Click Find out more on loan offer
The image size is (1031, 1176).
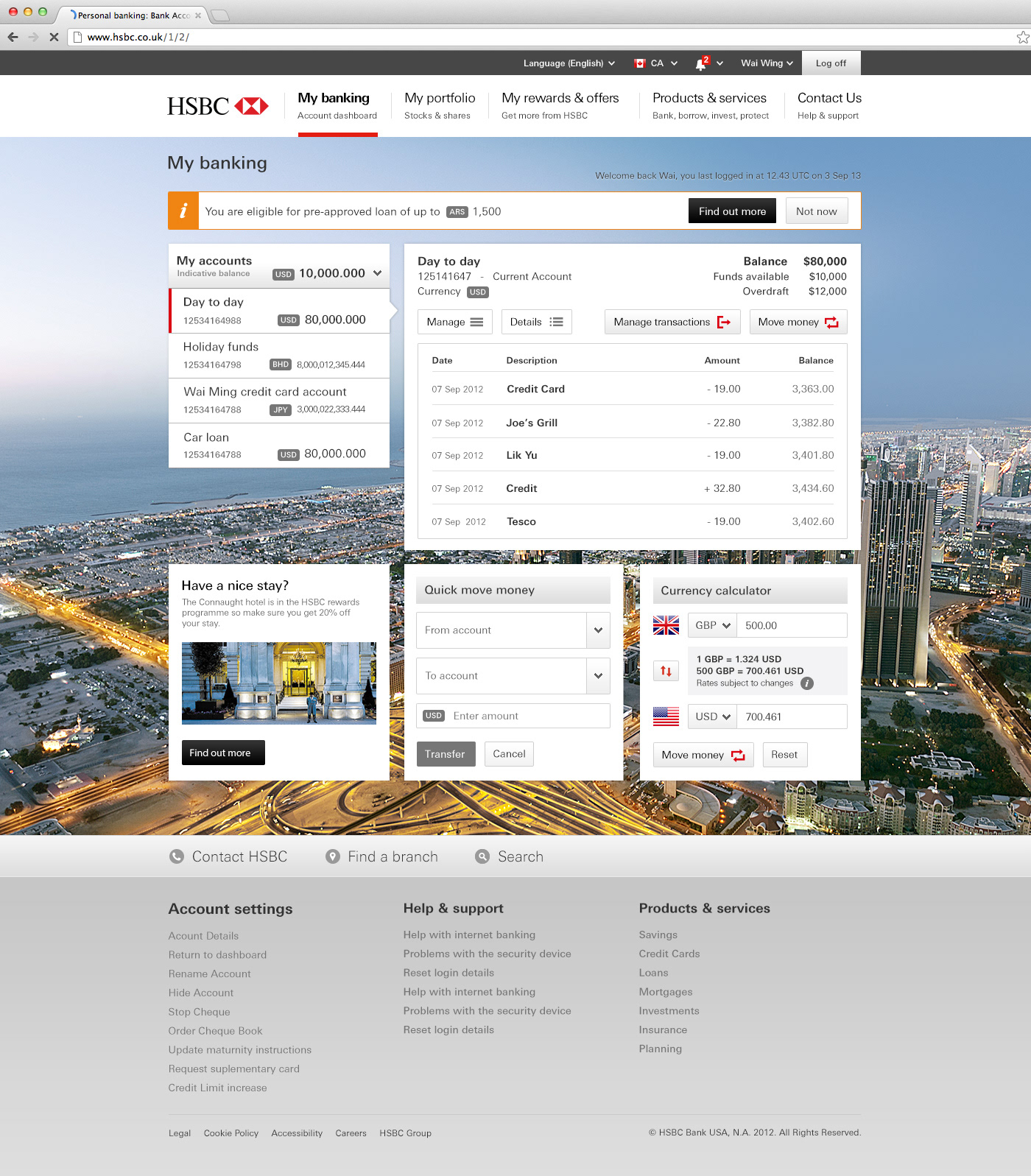732,211
